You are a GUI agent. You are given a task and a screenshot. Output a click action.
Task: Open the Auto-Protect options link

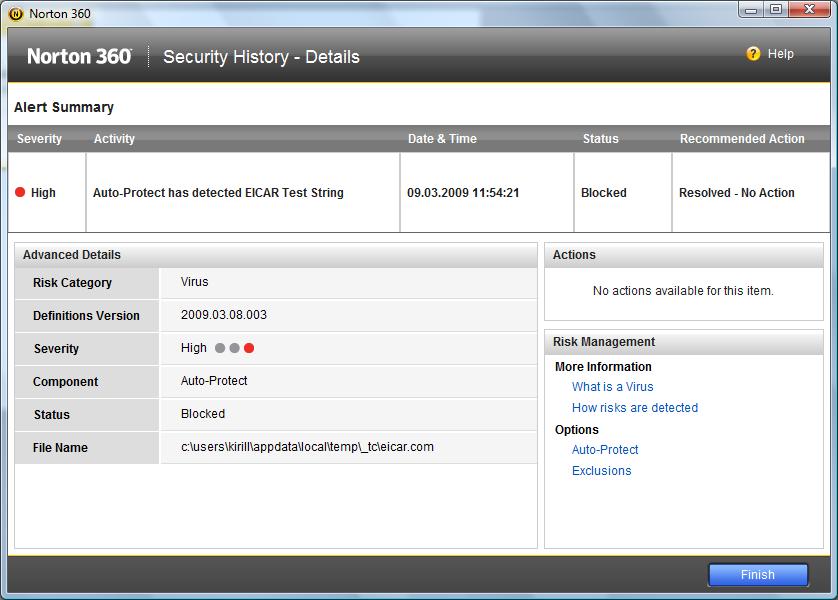tap(605, 450)
